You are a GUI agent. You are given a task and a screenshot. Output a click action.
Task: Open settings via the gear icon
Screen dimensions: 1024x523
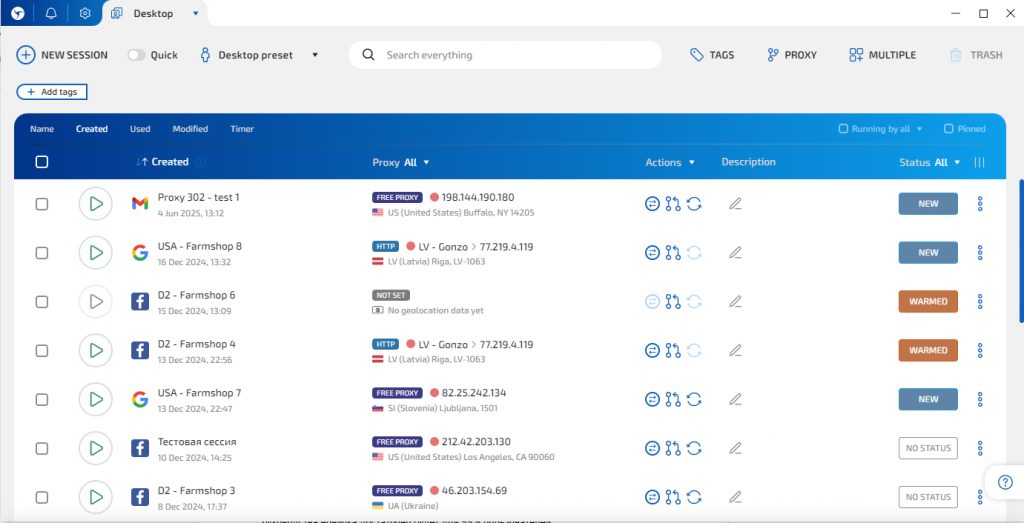tap(85, 13)
